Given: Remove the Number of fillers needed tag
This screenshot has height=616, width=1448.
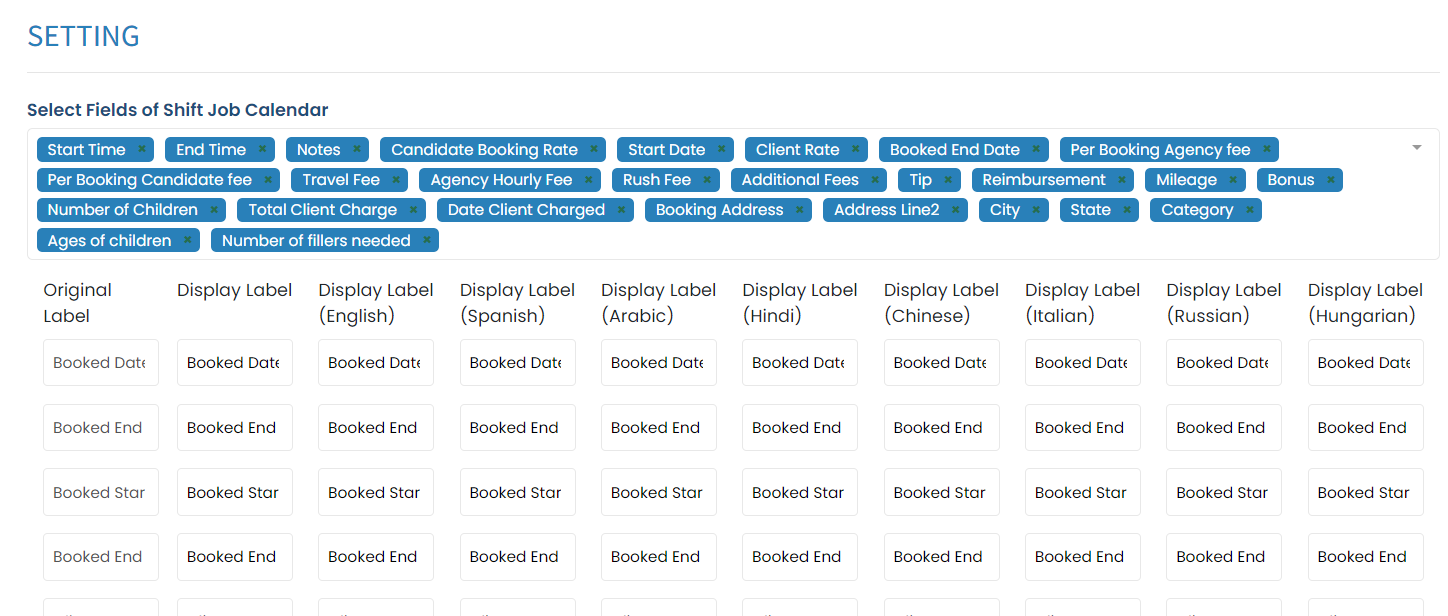Looking at the screenshot, I should 427,240.
